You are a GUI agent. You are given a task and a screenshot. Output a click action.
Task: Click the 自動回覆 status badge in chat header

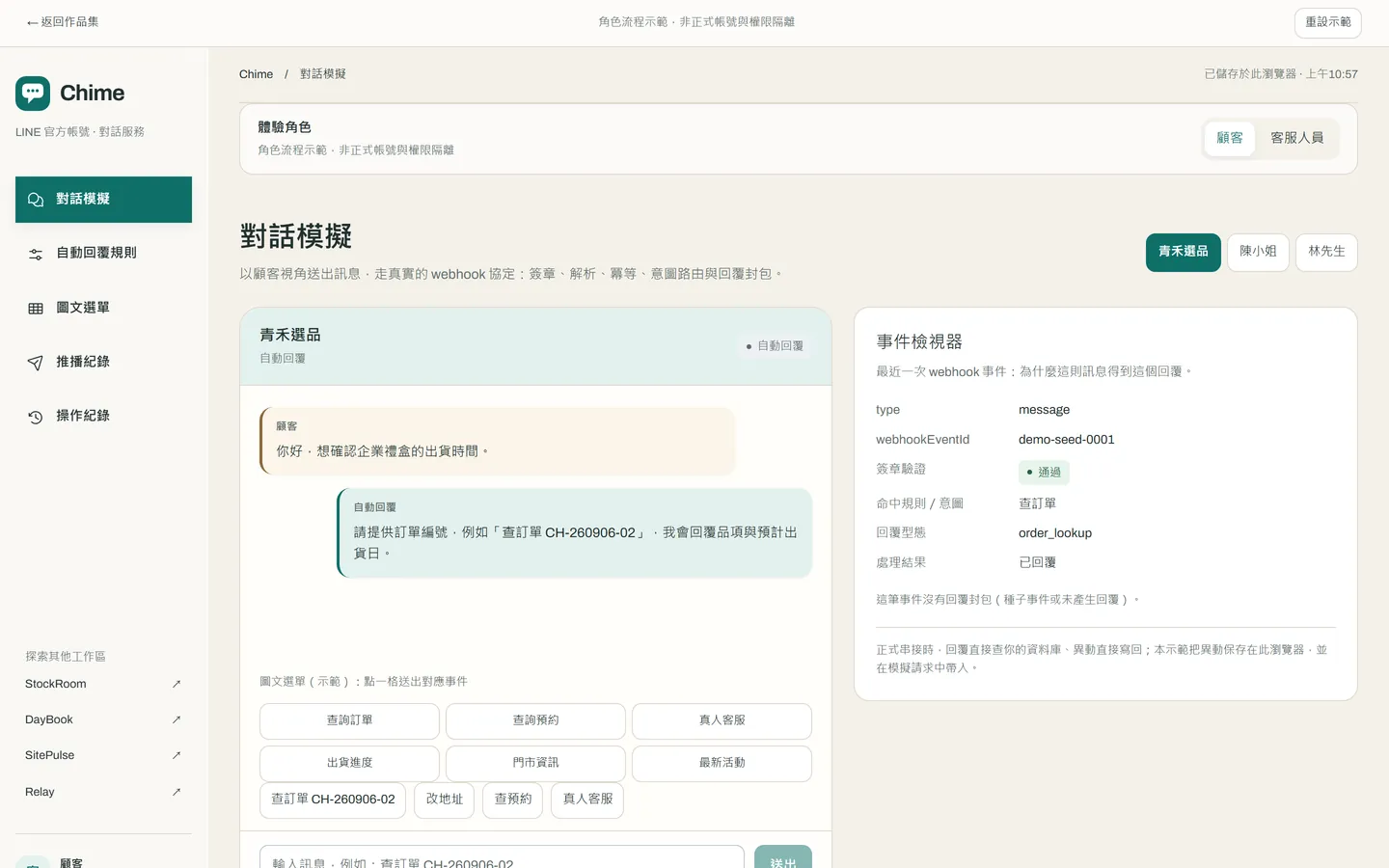[x=775, y=346]
